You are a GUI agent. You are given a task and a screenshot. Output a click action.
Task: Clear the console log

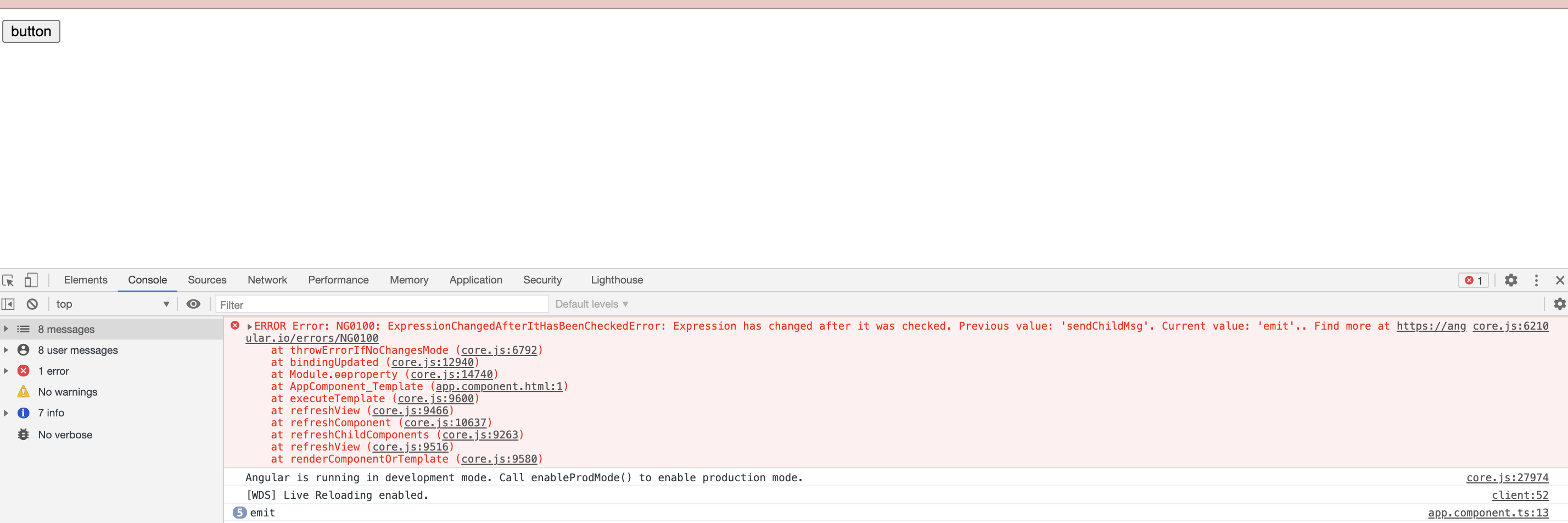(x=32, y=304)
